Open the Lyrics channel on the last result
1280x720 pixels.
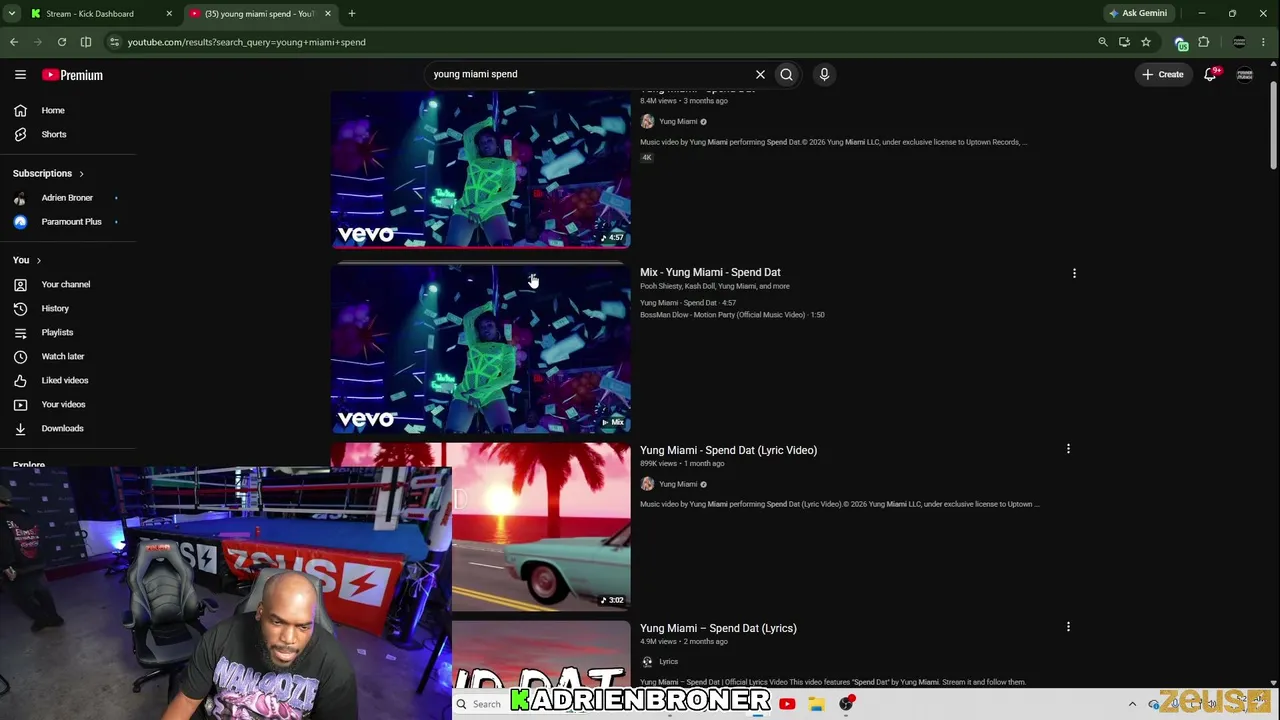pyautogui.click(x=668, y=662)
